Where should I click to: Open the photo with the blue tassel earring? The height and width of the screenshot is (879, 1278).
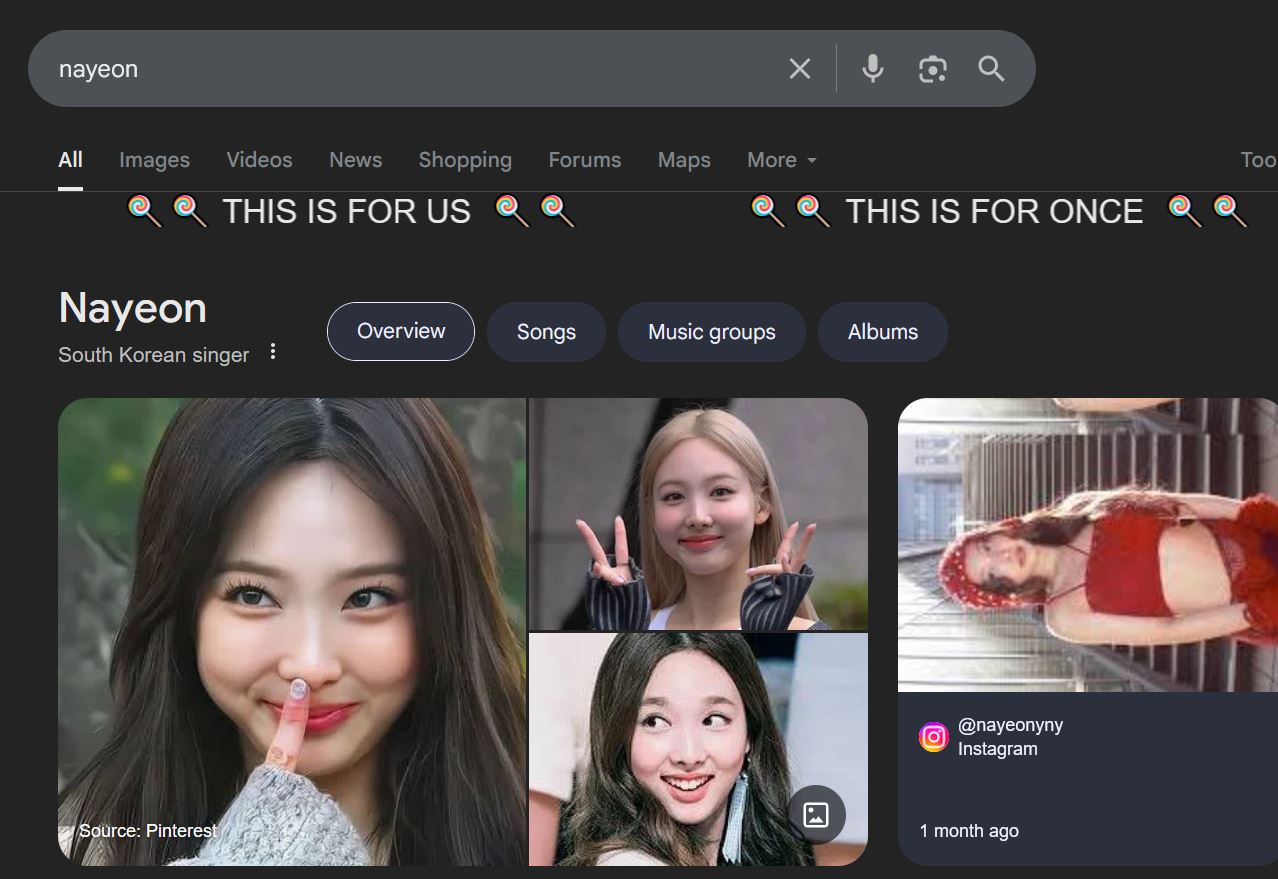(x=698, y=750)
